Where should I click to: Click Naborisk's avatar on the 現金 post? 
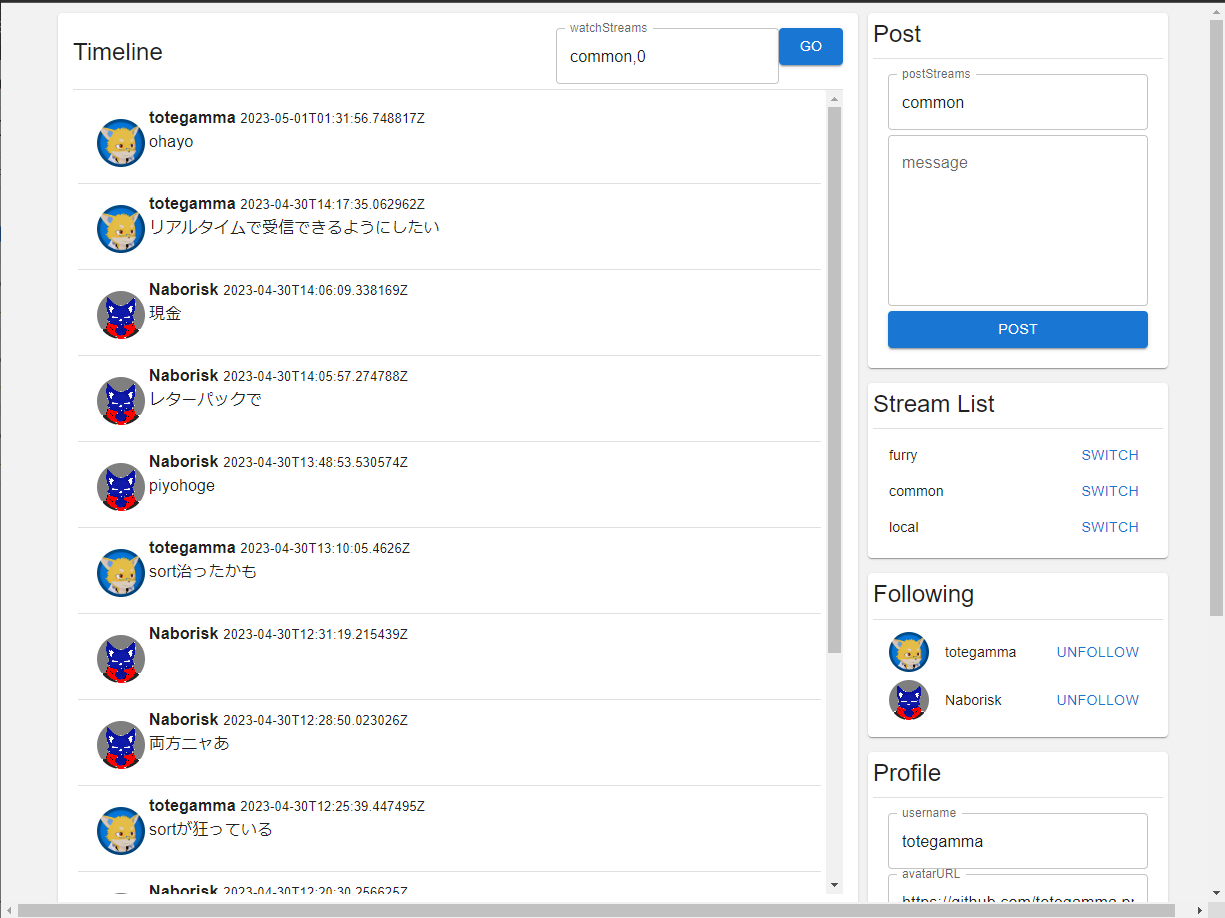121,315
